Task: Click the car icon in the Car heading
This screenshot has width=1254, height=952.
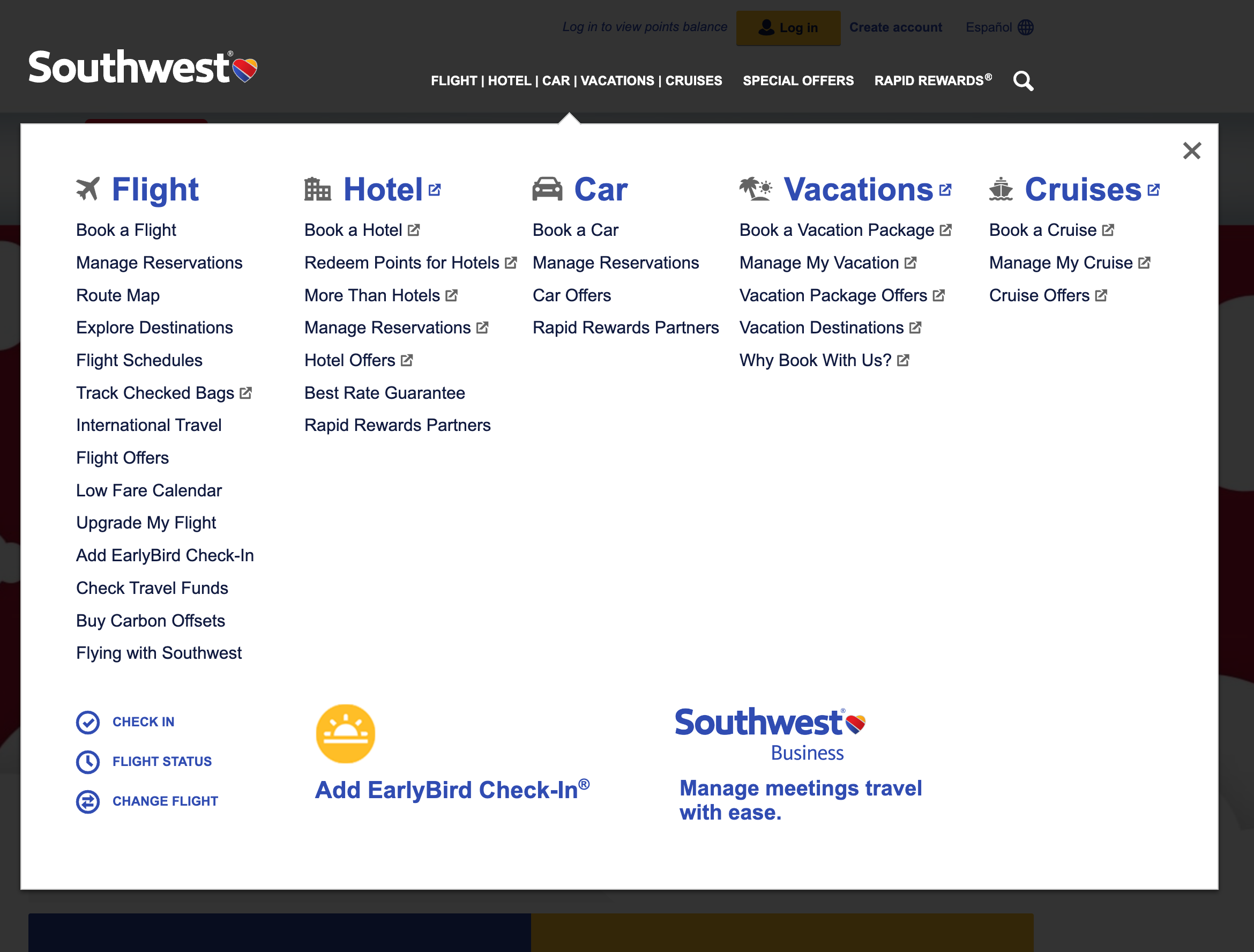Action: (547, 189)
